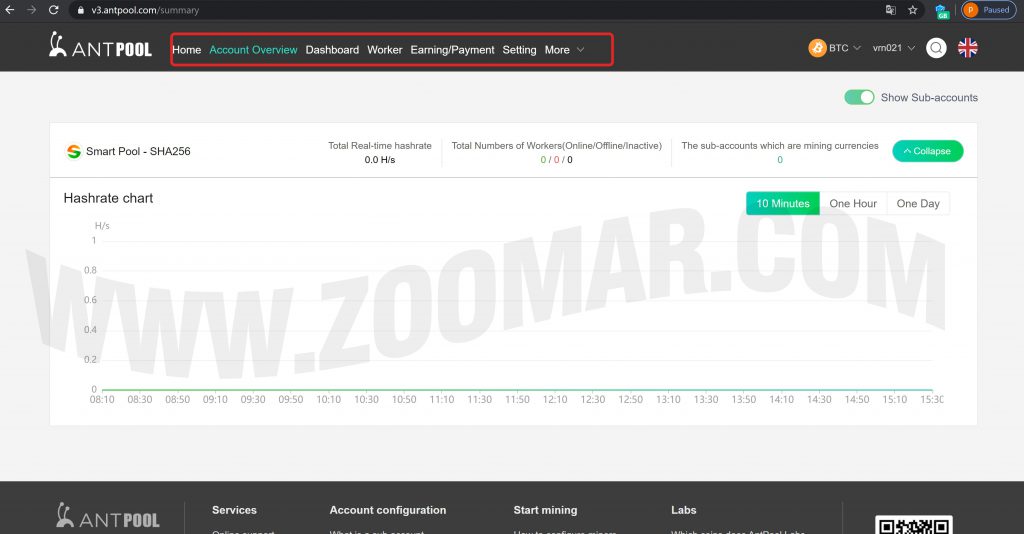The height and width of the screenshot is (534, 1024).
Task: Click the mining sub-accounts count 0
Action: (780, 160)
